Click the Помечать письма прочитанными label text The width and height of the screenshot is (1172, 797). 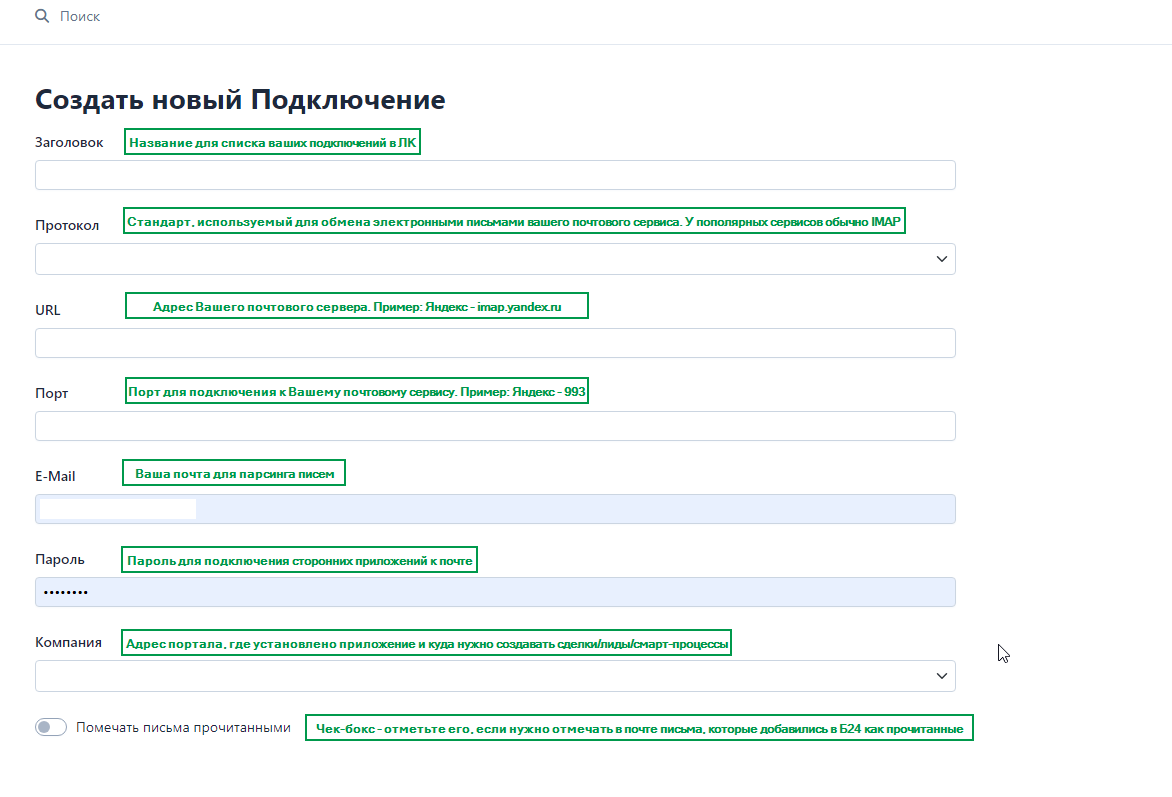tap(183, 728)
